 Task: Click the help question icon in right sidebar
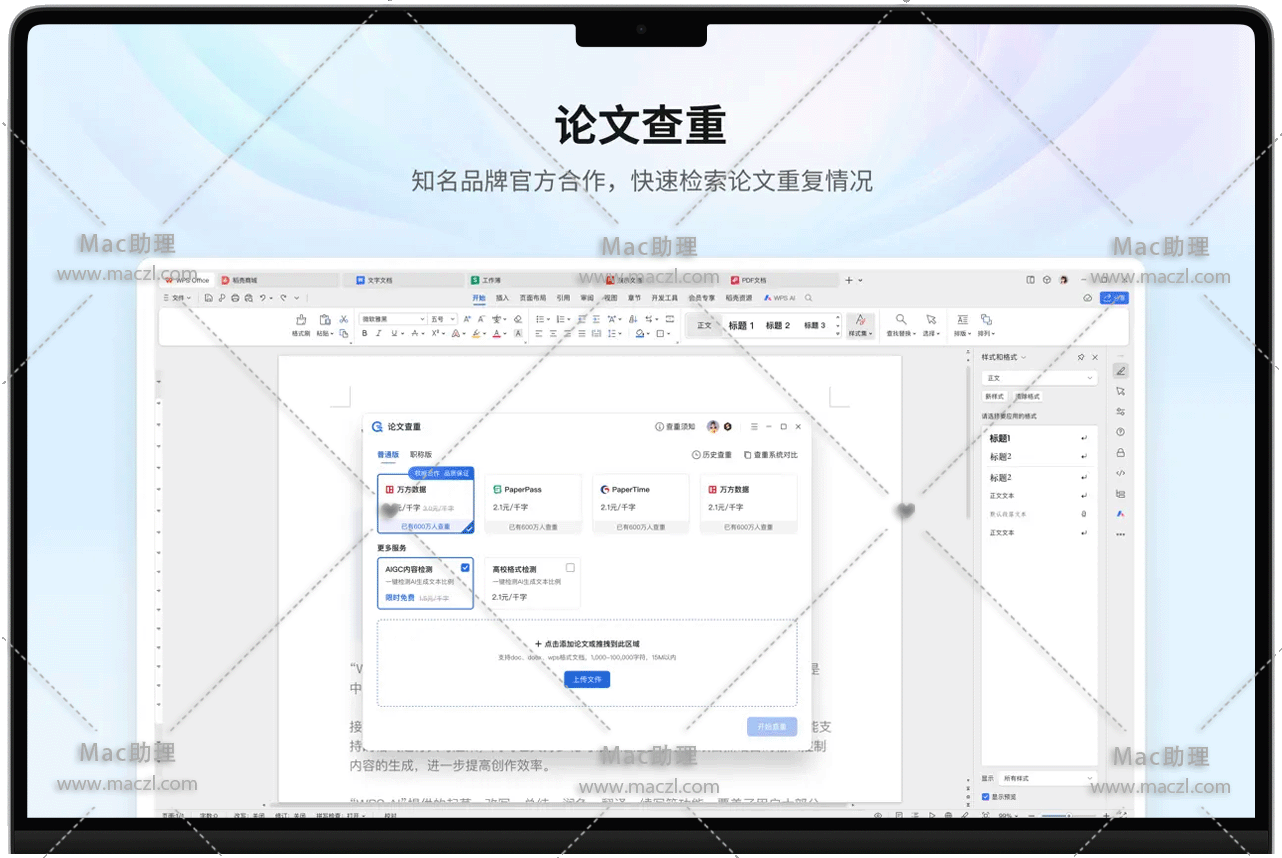(1121, 432)
